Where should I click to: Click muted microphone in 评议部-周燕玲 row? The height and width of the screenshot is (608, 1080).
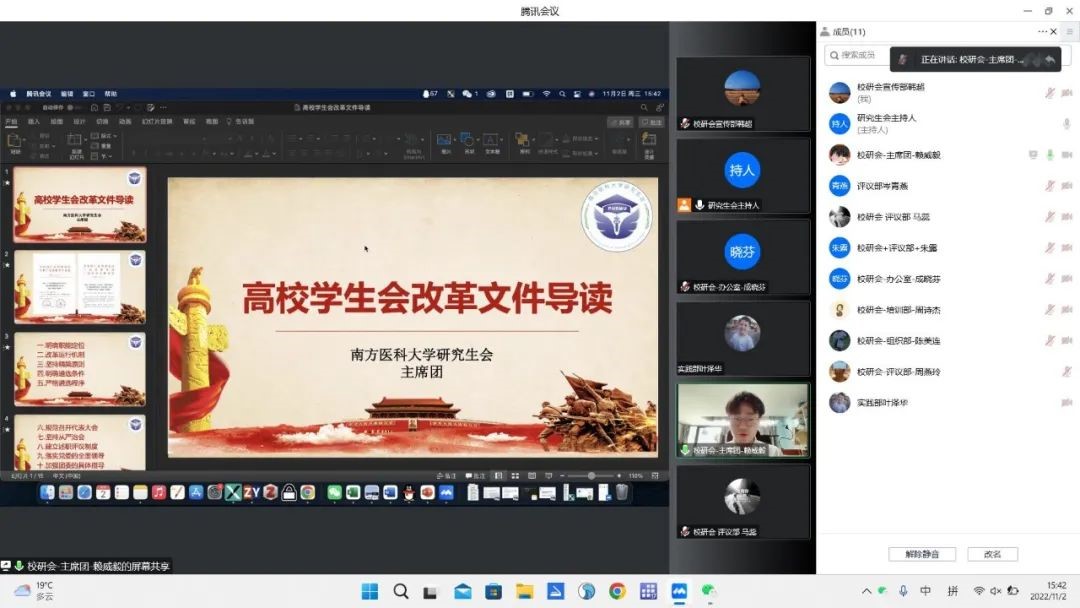(1066, 372)
